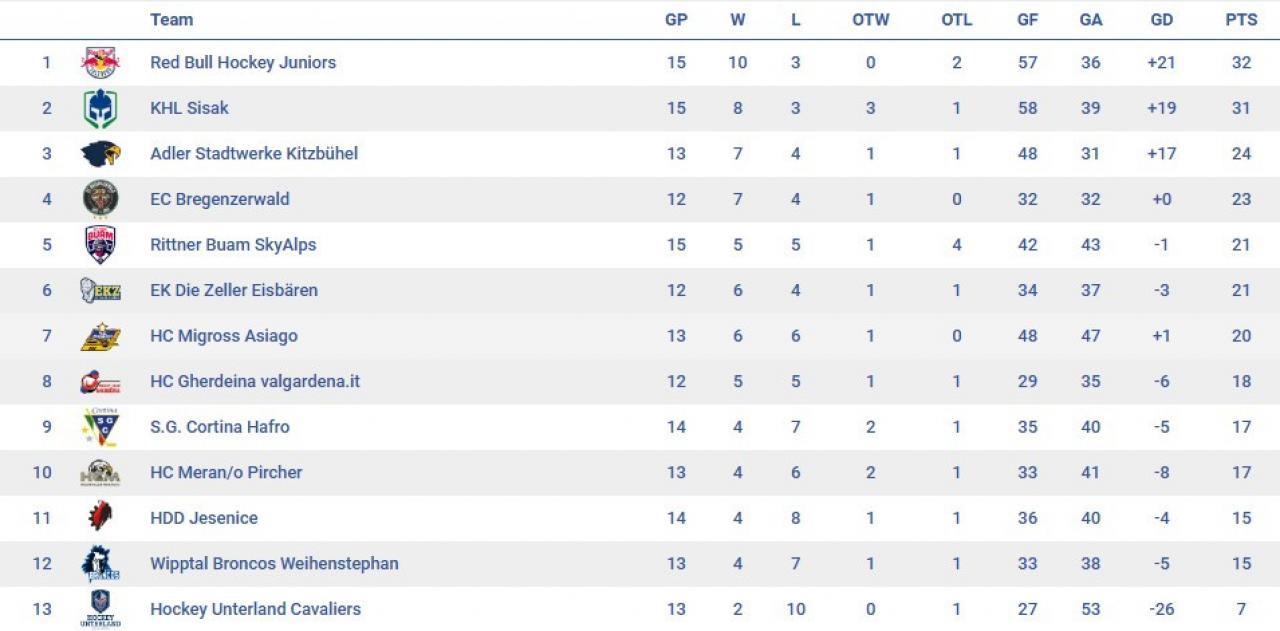This screenshot has width=1280, height=631.
Task: Open the HC Gherdeina valgardena.it team link
Action: [x=255, y=381]
